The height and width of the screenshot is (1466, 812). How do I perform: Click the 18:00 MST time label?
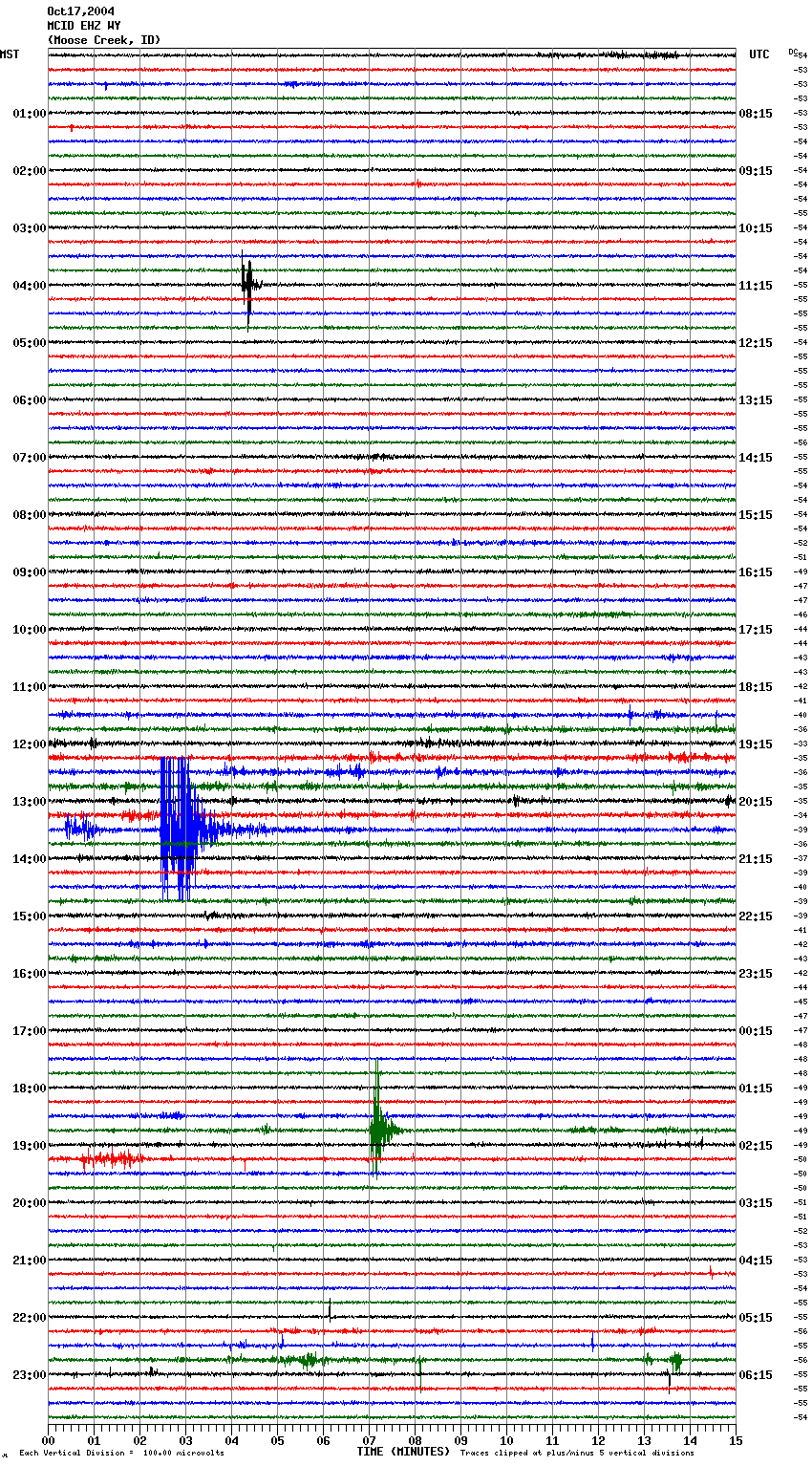(30, 1089)
